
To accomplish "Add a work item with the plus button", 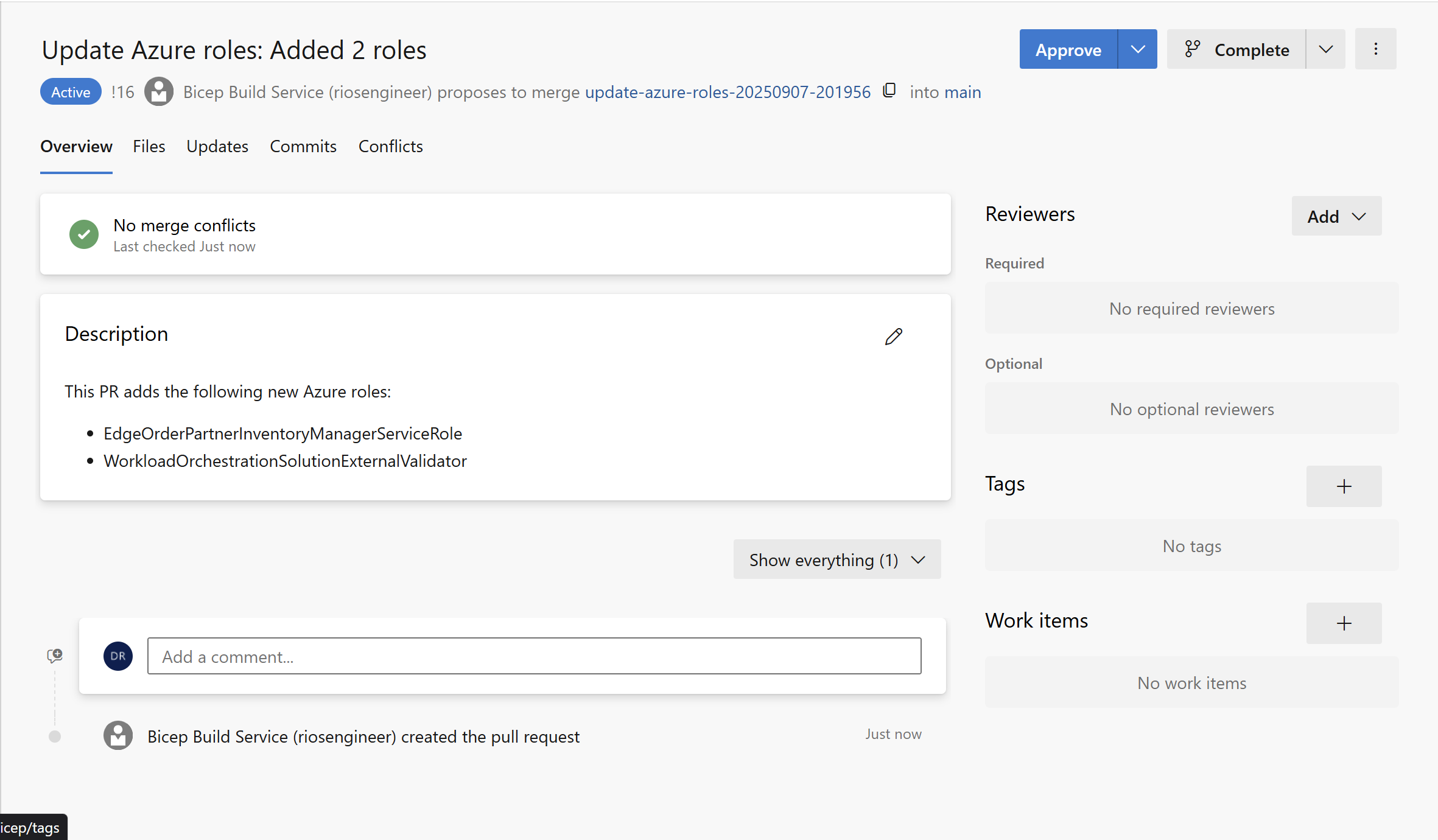I will click(x=1344, y=623).
